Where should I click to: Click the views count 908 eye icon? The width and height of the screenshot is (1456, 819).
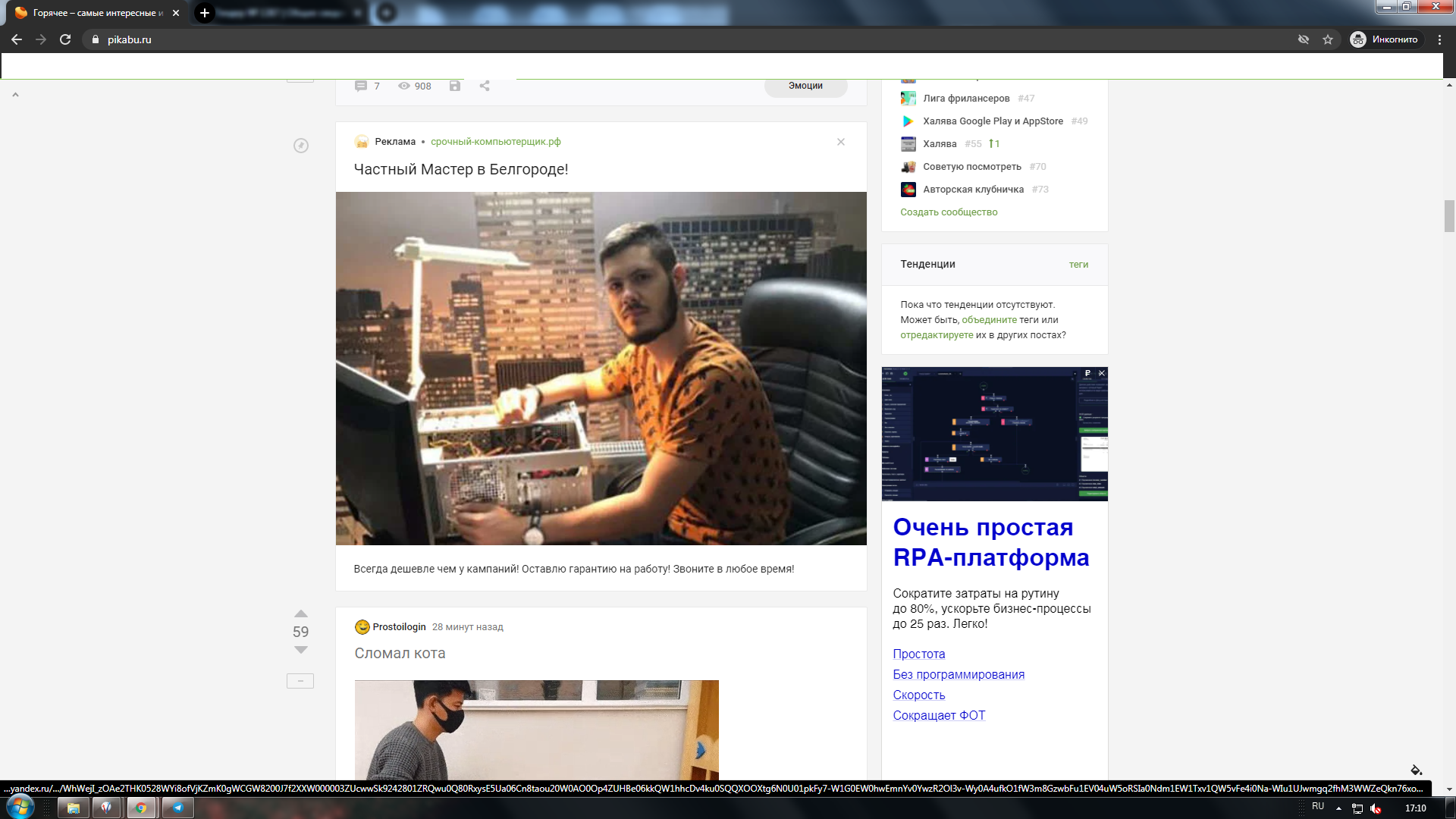click(x=404, y=86)
